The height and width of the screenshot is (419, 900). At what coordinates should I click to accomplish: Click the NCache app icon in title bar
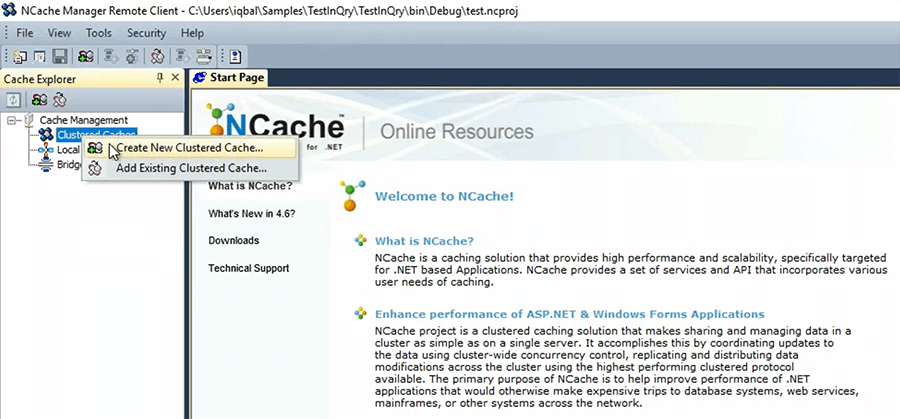[10, 11]
